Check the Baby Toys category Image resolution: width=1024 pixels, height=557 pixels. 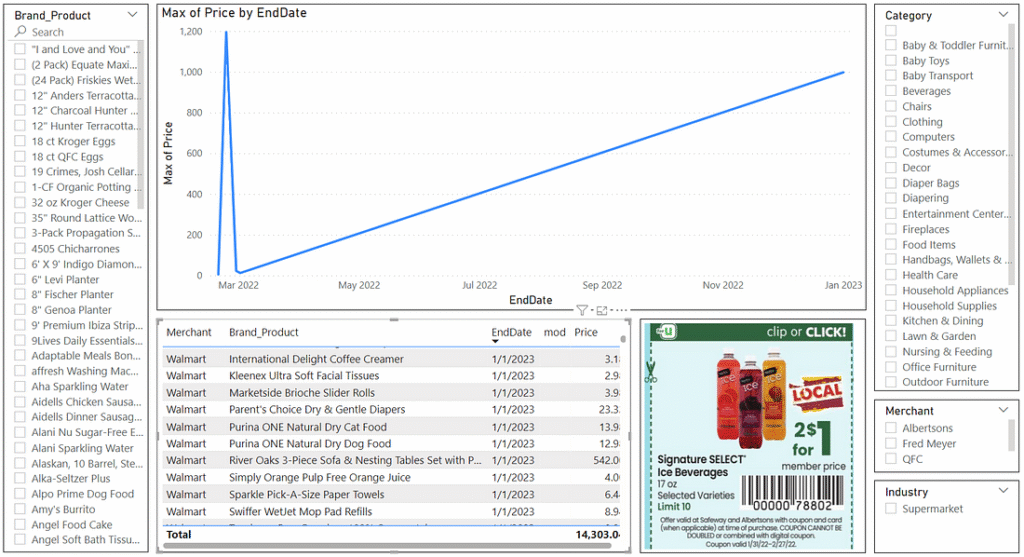891,60
